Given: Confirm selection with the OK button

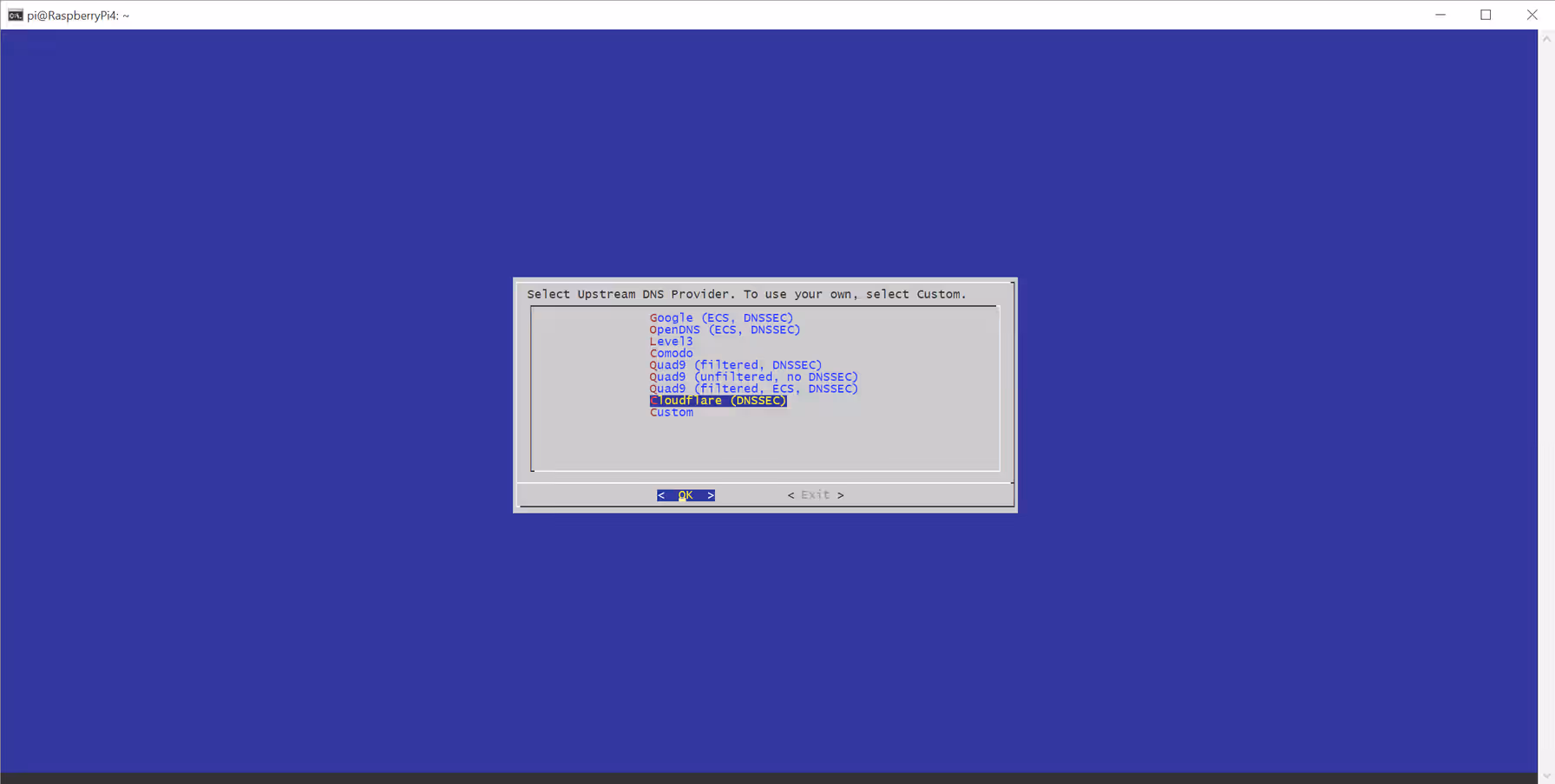Looking at the screenshot, I should point(686,495).
